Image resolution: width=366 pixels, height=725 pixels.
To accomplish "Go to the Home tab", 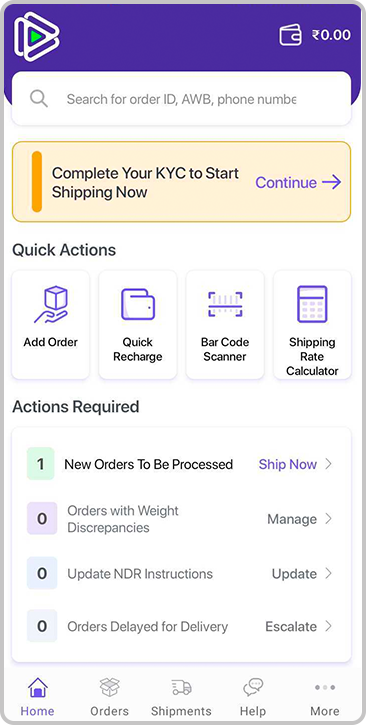I will tap(37, 697).
